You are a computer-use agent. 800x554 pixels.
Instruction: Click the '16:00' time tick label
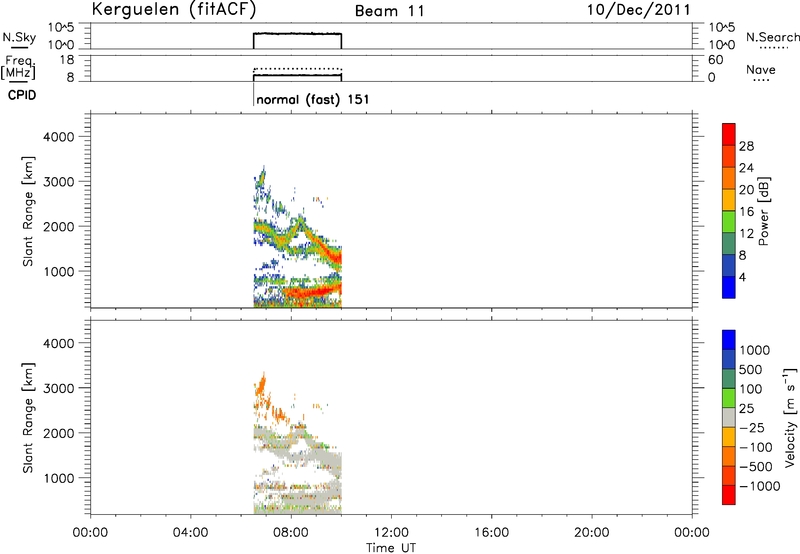click(x=491, y=533)
